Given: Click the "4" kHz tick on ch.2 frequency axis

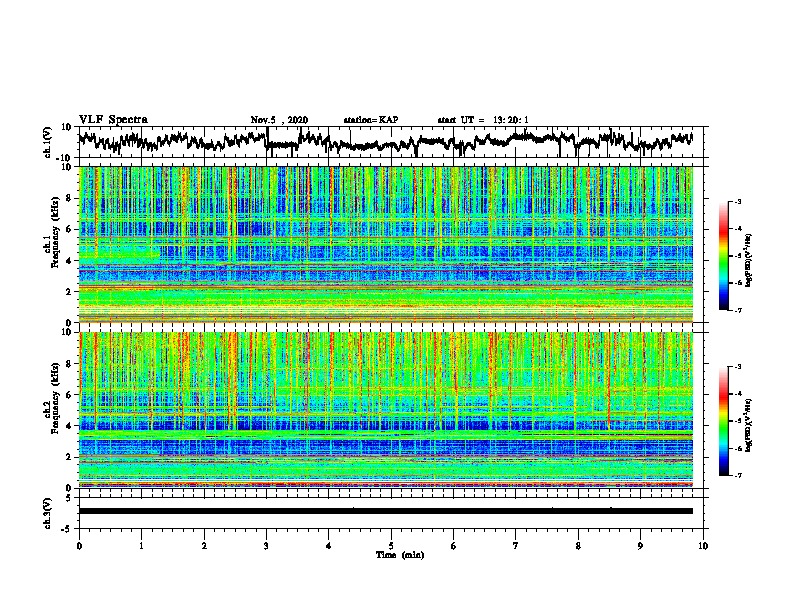Looking at the screenshot, I should click(x=70, y=426).
